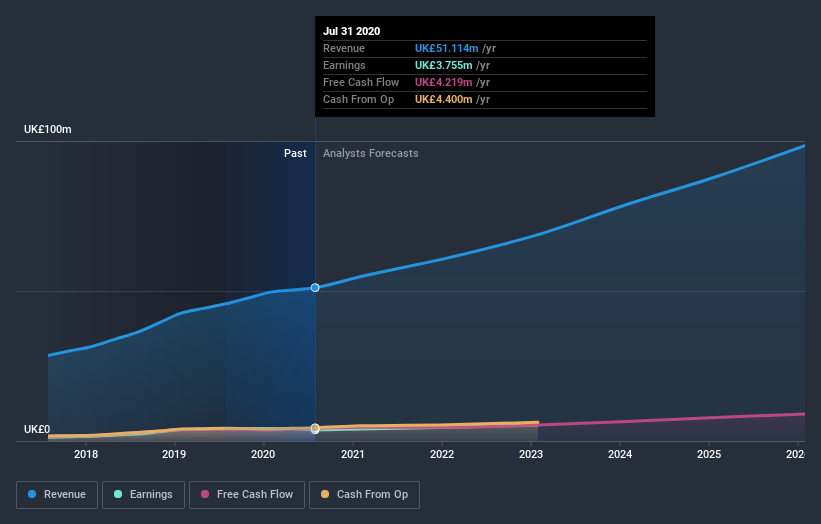The height and width of the screenshot is (524, 821).
Task: Click the Cash From Op marker near UK£0
Action: point(315,428)
